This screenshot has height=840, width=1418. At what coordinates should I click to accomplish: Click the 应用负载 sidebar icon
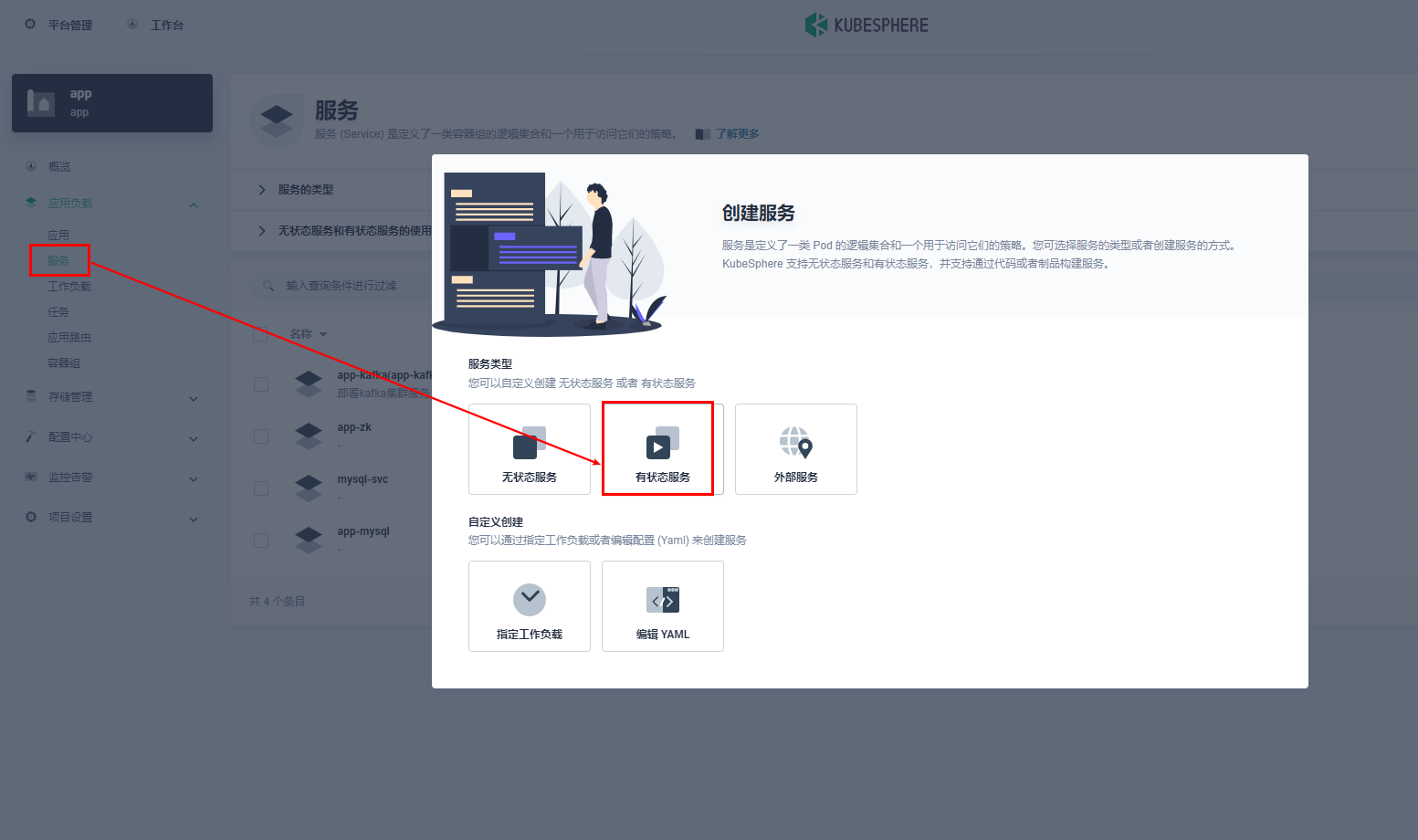[31, 203]
